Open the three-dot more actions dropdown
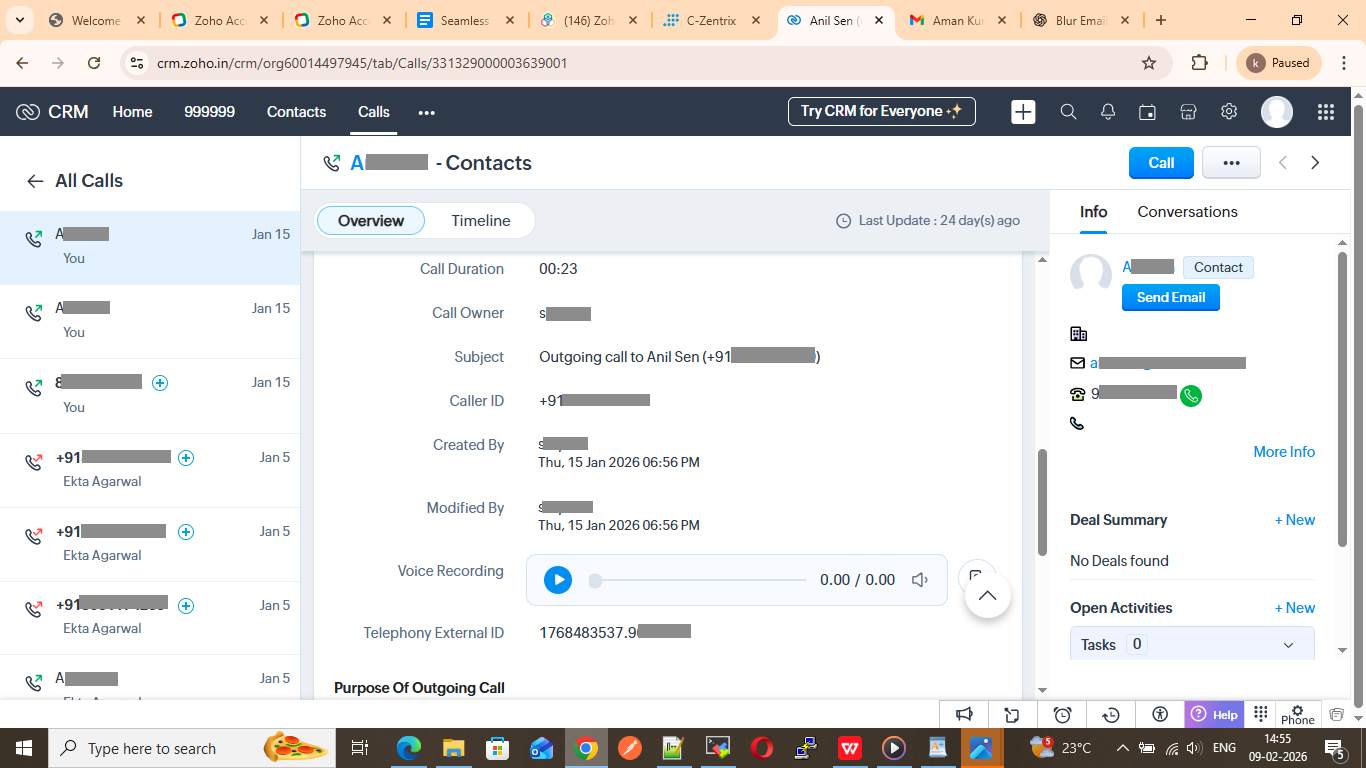Screen dimensions: 1366x768 tap(1230, 163)
